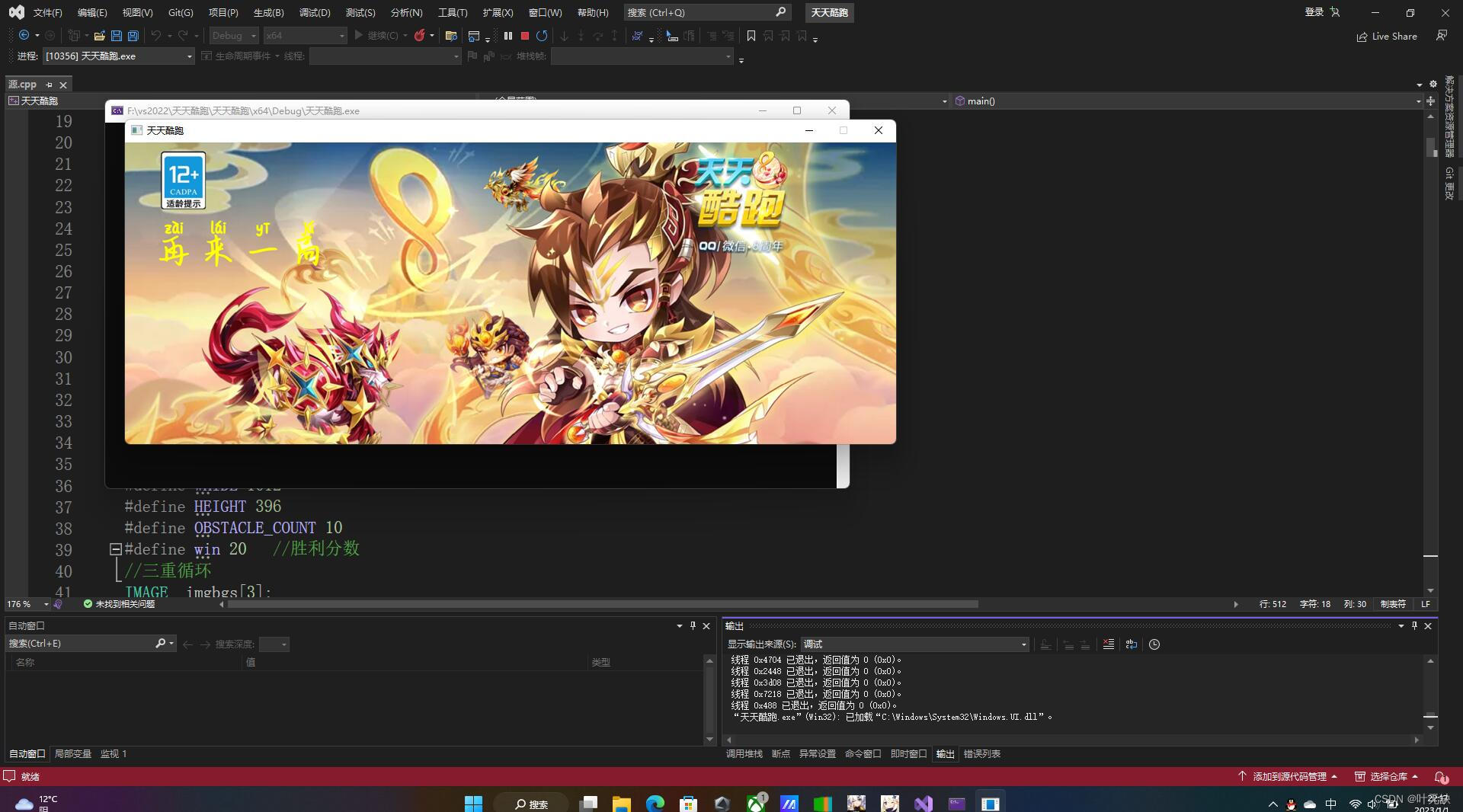Viewport: 1463px width, 812px height.
Task: Open the file-in-solution folder search icon
Action: pyautogui.click(x=451, y=36)
